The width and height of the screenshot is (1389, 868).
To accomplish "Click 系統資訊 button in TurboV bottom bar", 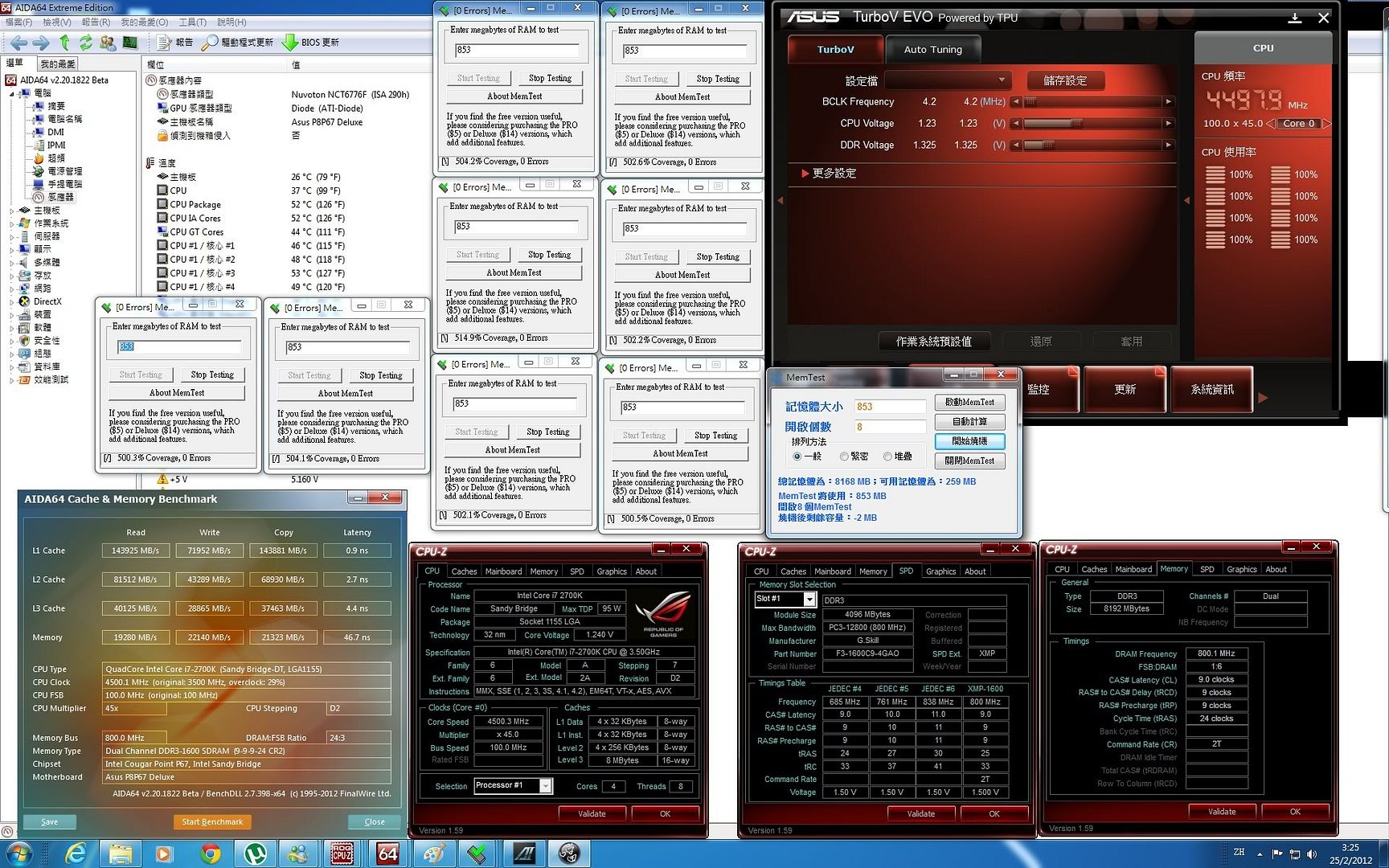I will click(1211, 389).
